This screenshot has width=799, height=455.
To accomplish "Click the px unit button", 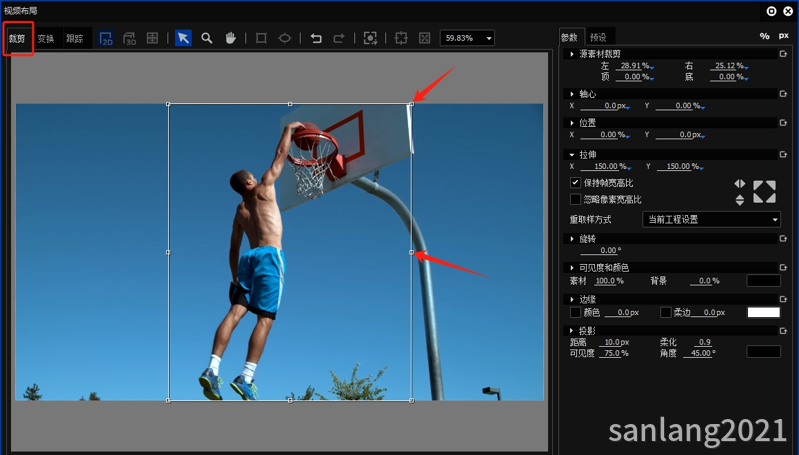I will (x=783, y=37).
